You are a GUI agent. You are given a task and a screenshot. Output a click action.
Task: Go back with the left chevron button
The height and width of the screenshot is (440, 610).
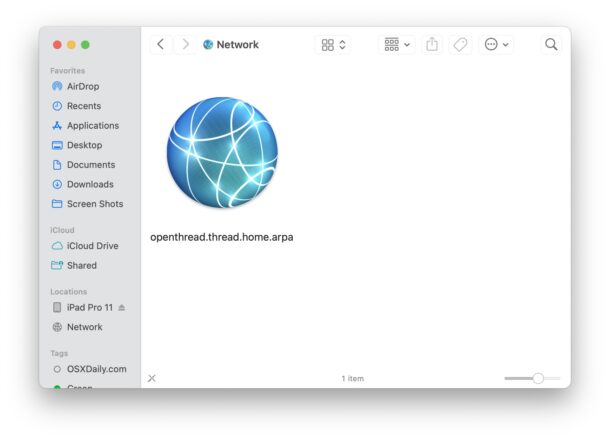click(161, 44)
